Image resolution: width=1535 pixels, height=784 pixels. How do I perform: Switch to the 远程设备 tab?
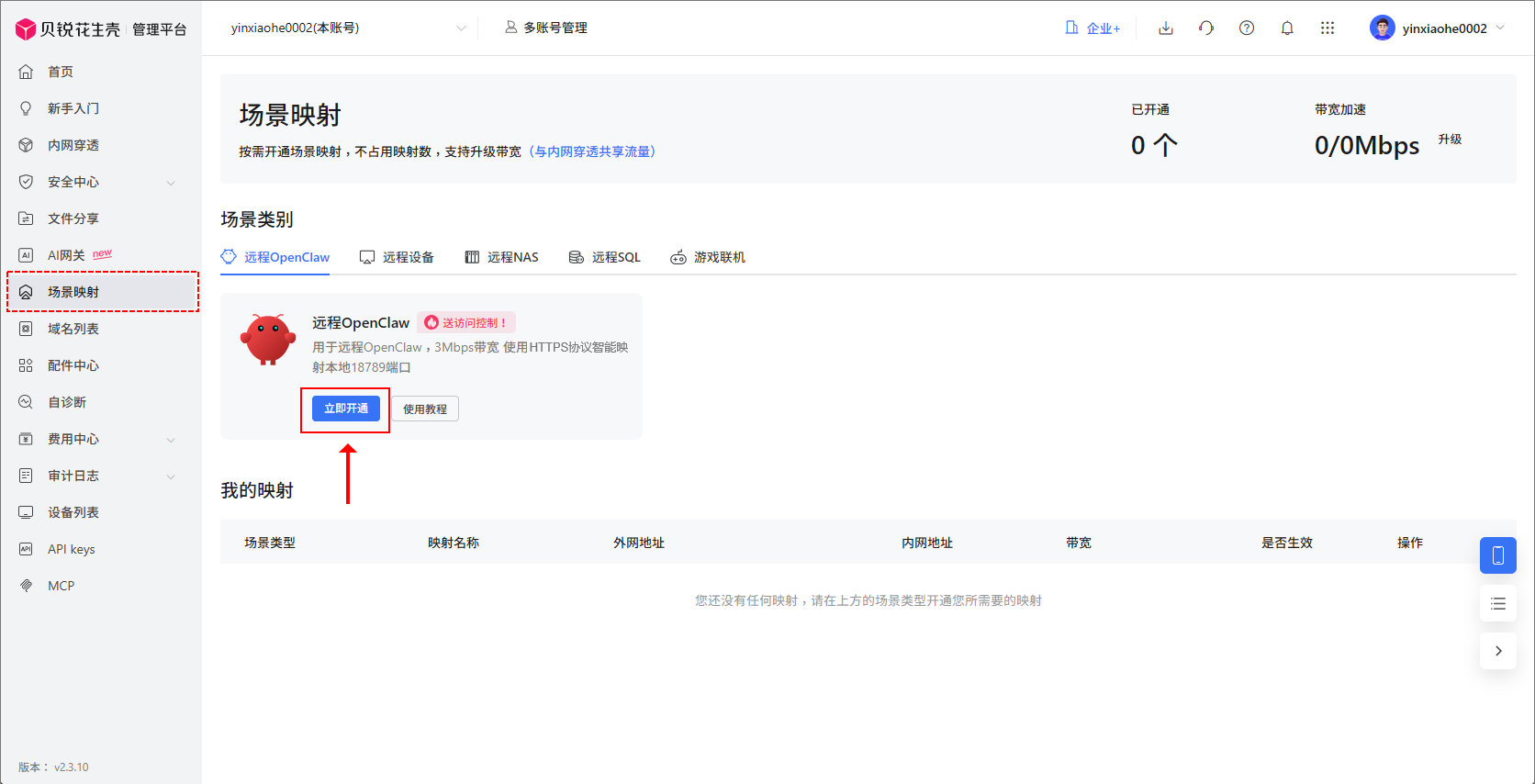[x=397, y=257]
